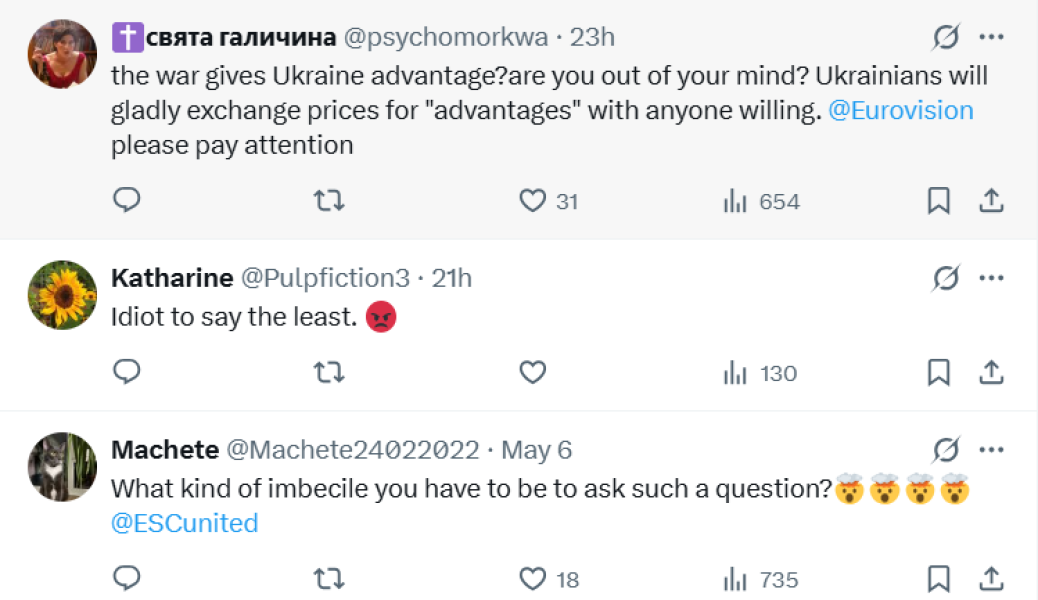This screenshot has width=1038, height=600.
Task: Reply to свята галичина's tweet
Action: pyautogui.click(x=126, y=201)
